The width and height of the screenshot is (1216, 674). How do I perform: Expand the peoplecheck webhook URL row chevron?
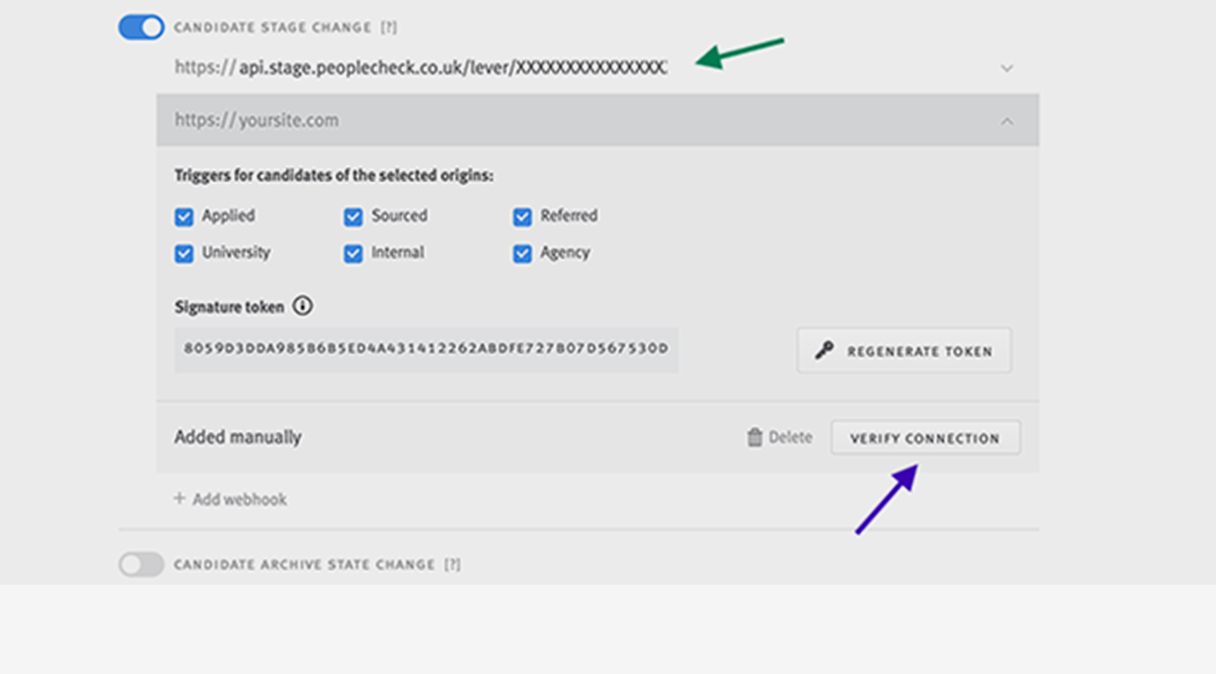coord(1007,68)
